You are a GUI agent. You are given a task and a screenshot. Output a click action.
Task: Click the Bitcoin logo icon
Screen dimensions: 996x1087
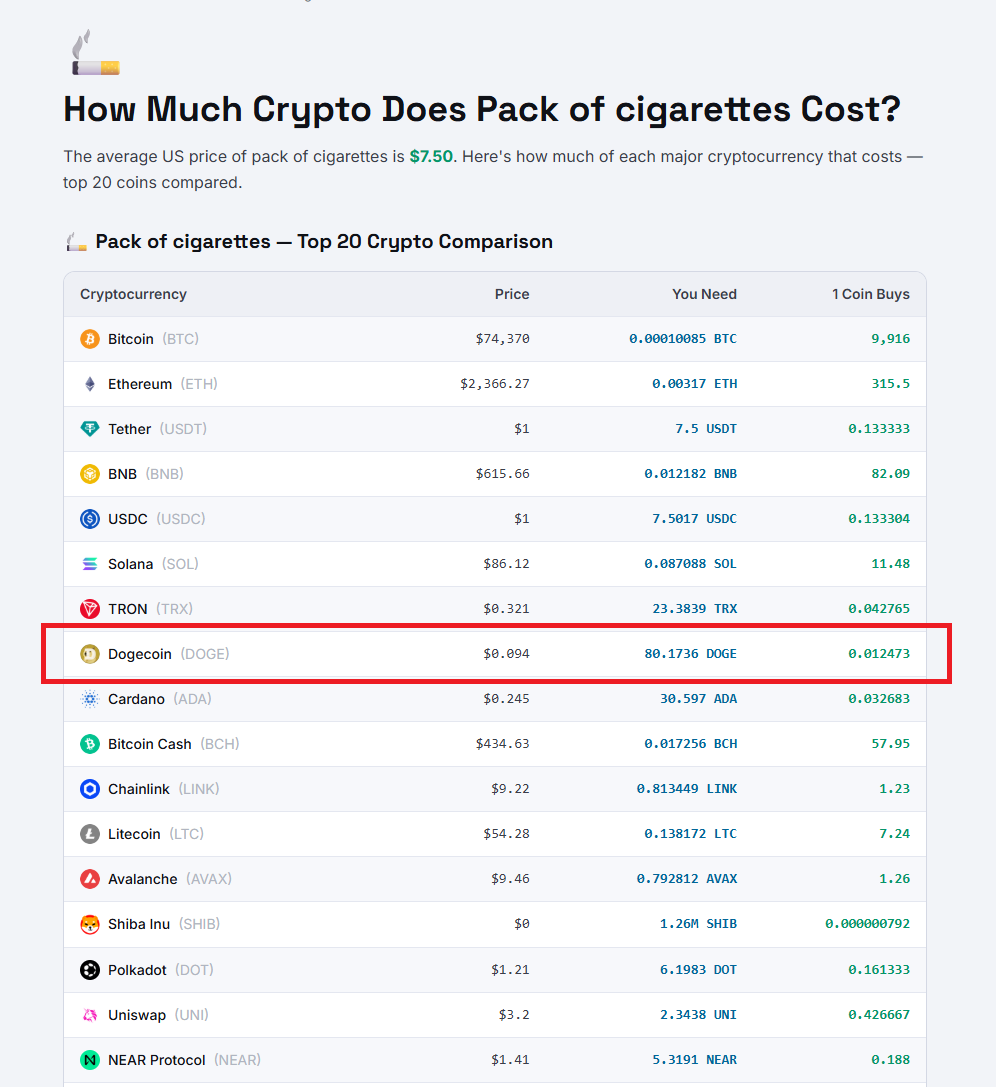92,338
